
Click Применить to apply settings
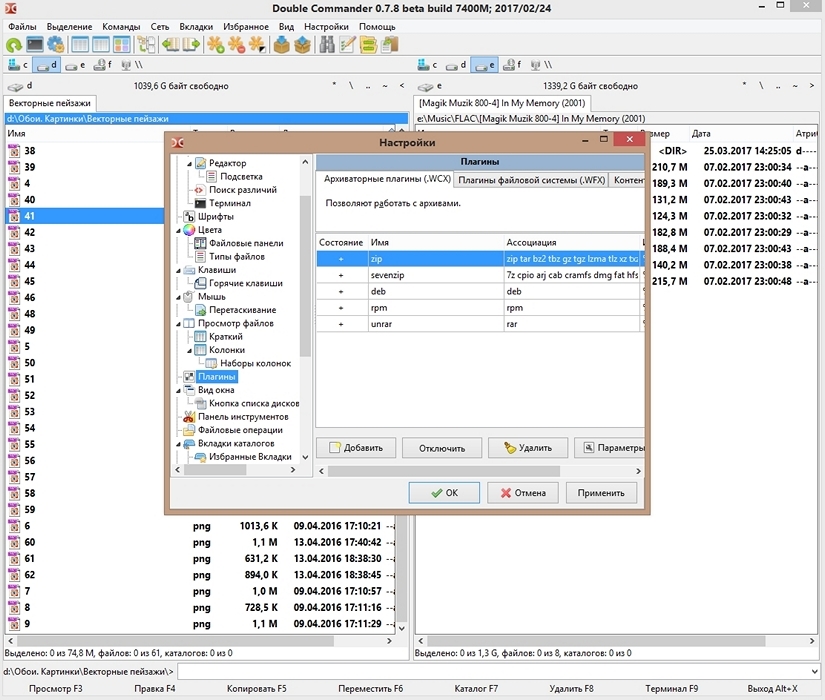[x=601, y=492]
